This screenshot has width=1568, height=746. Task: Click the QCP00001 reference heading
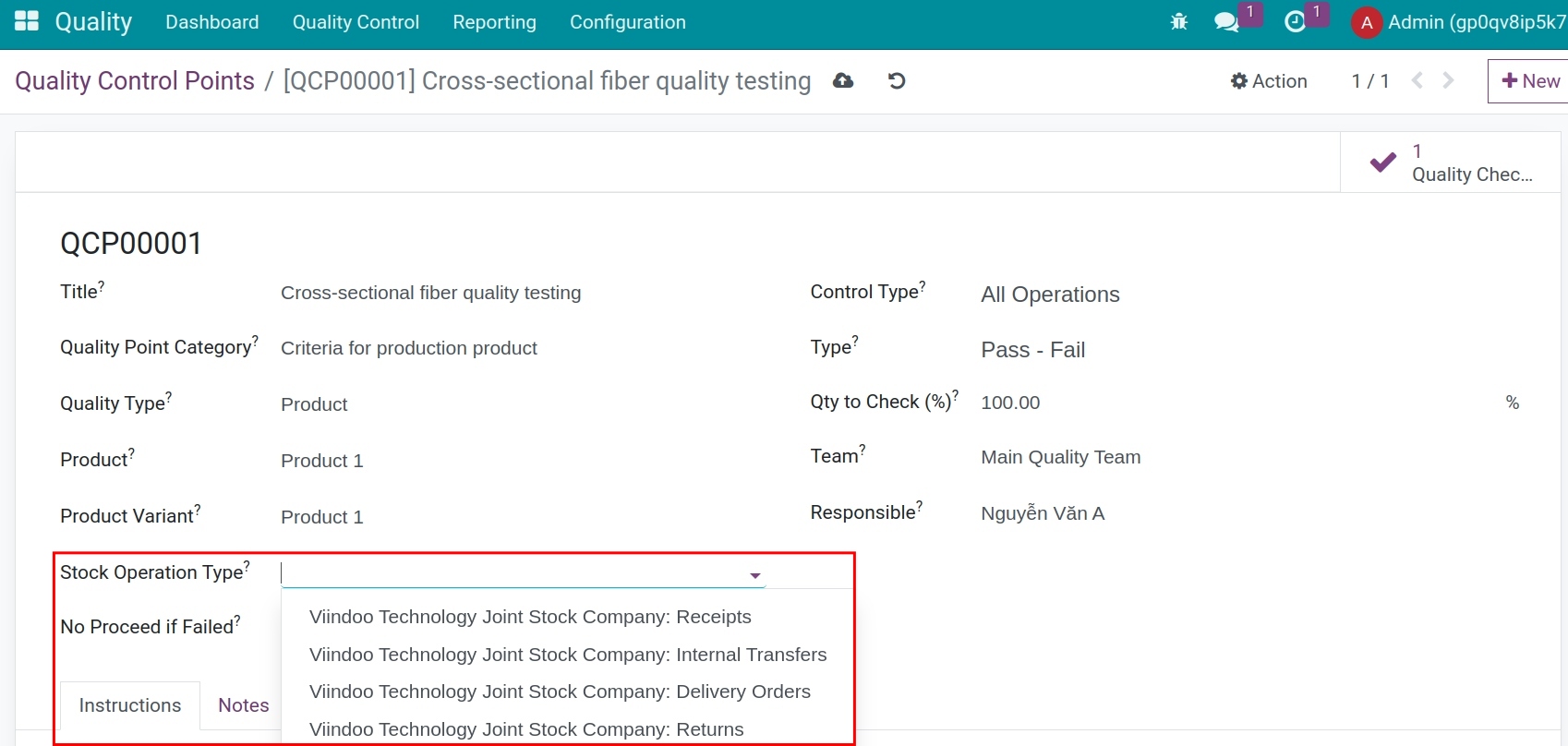[131, 244]
